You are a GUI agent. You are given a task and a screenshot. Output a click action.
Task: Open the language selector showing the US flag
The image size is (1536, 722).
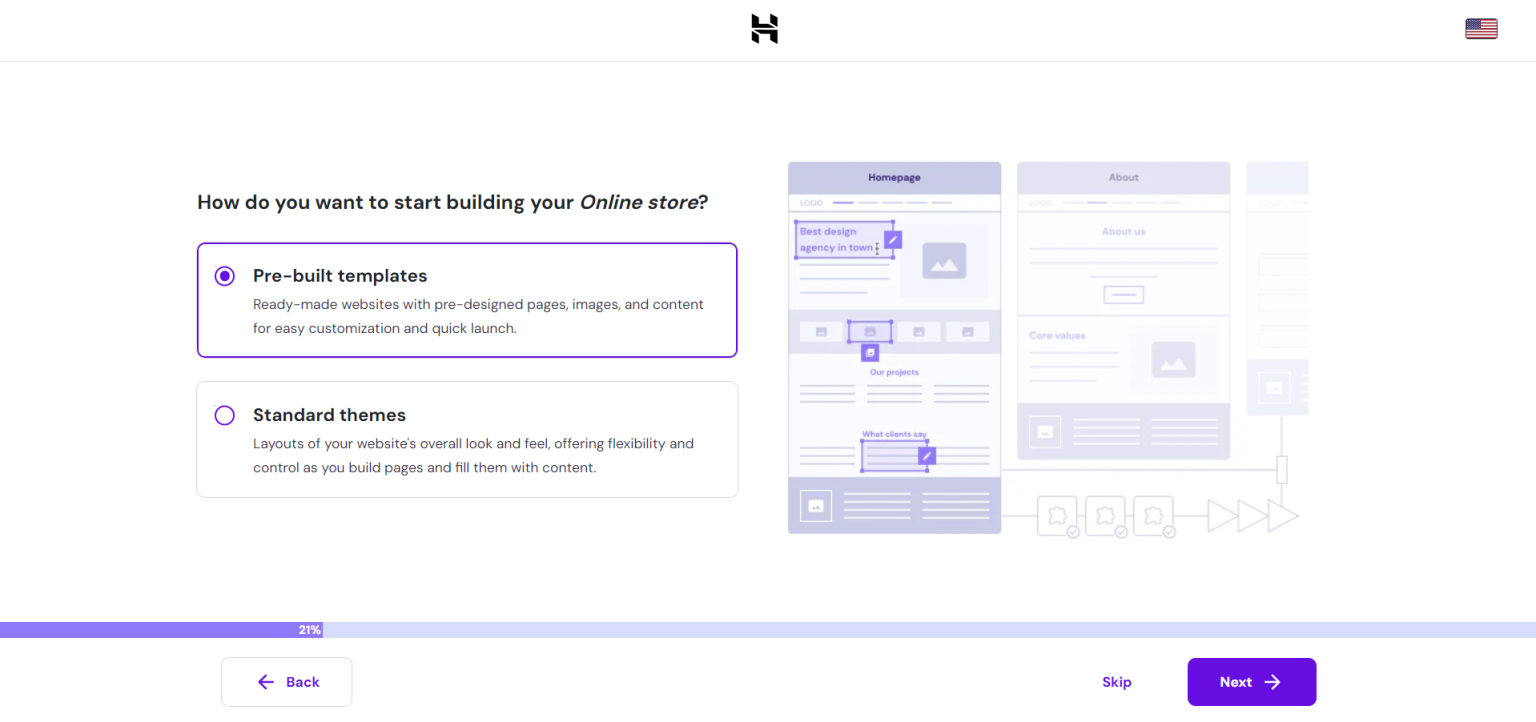tap(1480, 29)
